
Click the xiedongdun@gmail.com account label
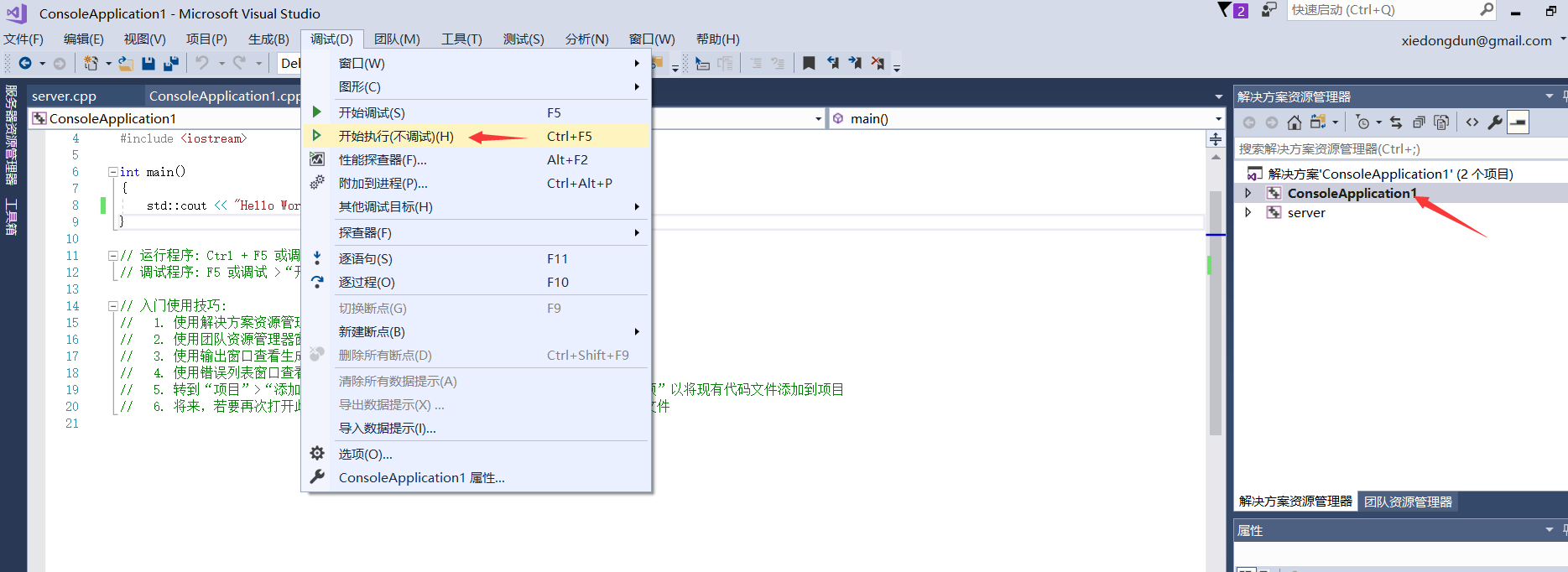(x=1477, y=40)
